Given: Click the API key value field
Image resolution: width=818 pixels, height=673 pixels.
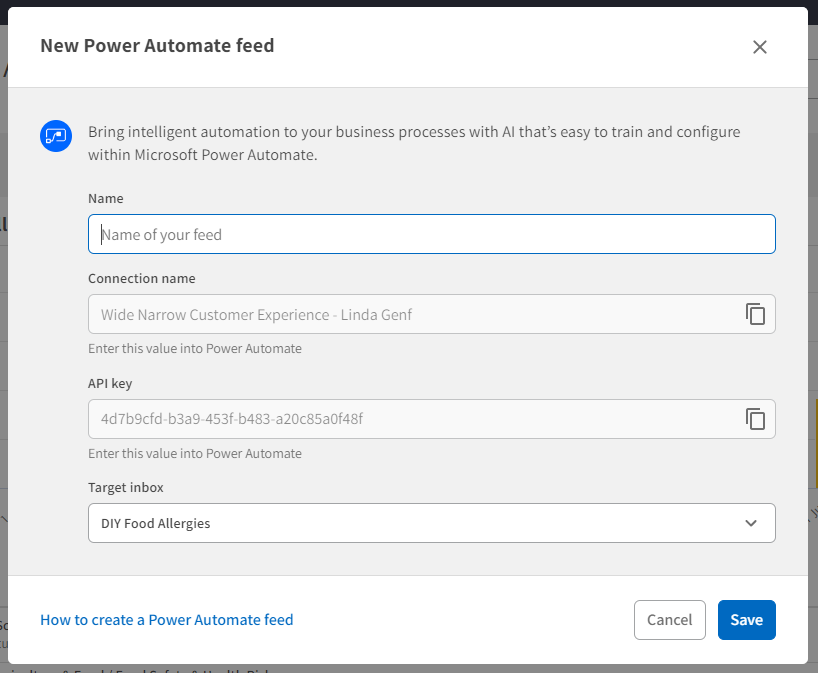Looking at the screenshot, I should (410, 419).
